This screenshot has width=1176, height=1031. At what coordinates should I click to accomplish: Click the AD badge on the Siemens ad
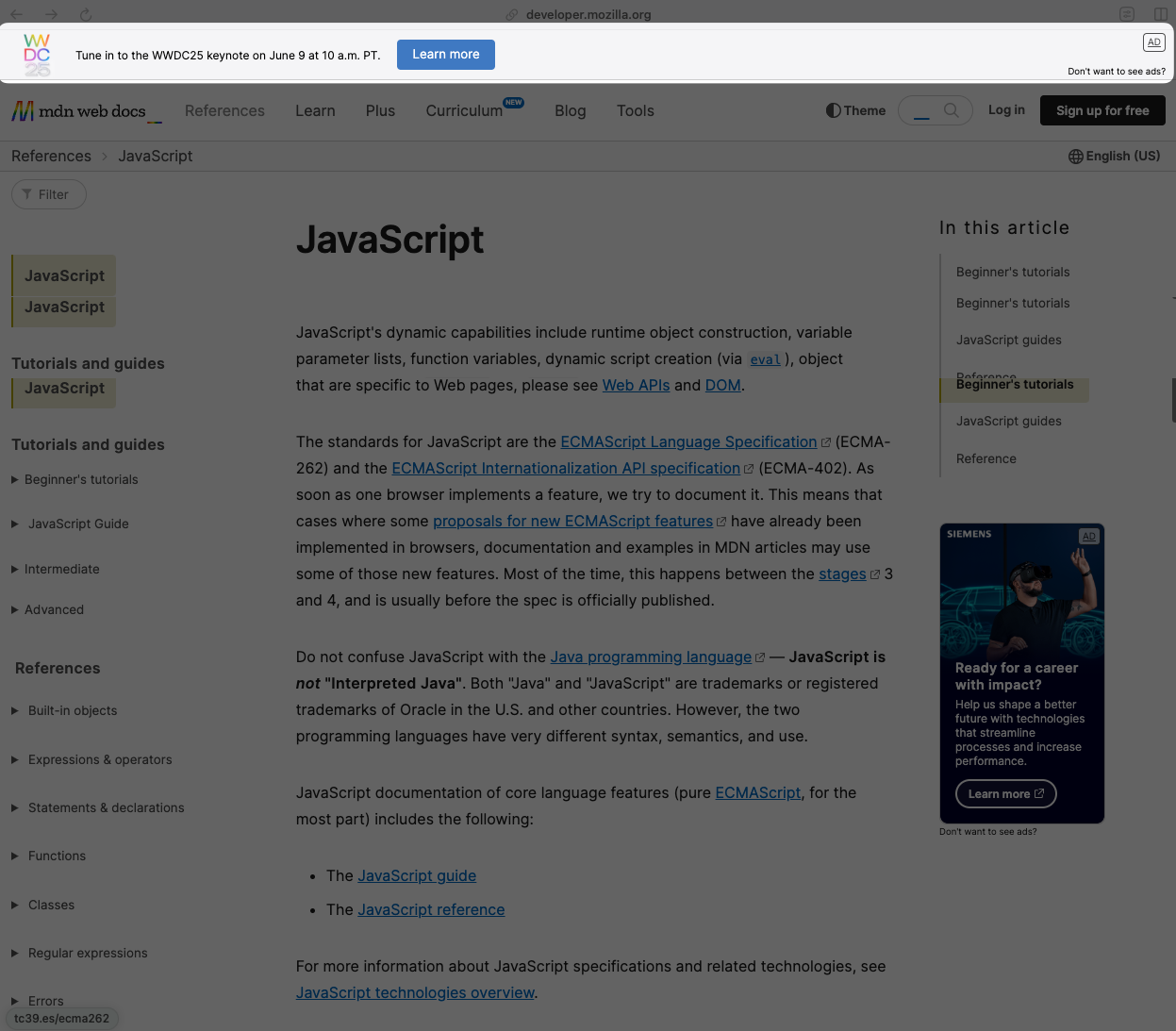[1089, 536]
